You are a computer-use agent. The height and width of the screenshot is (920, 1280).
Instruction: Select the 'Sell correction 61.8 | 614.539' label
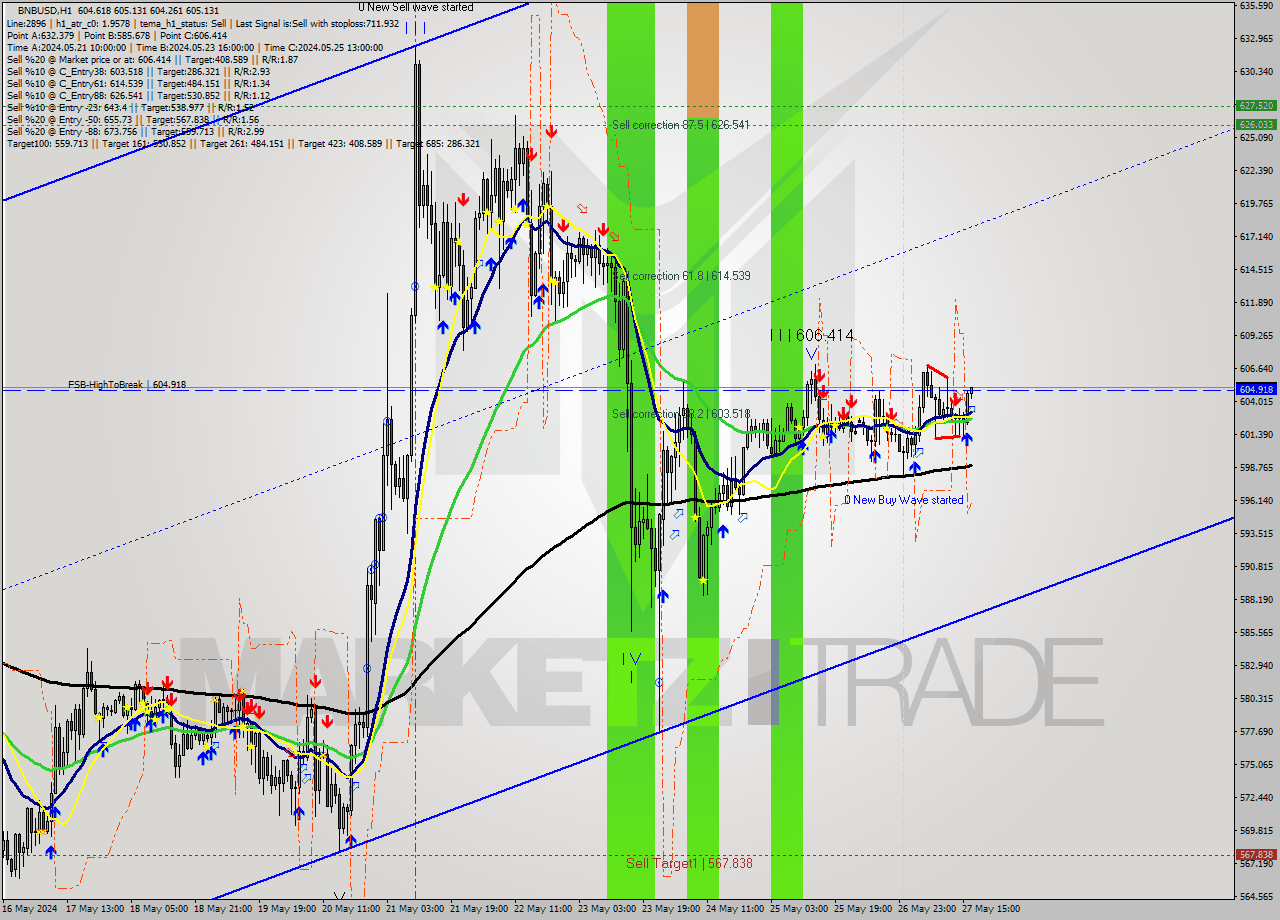click(x=683, y=275)
